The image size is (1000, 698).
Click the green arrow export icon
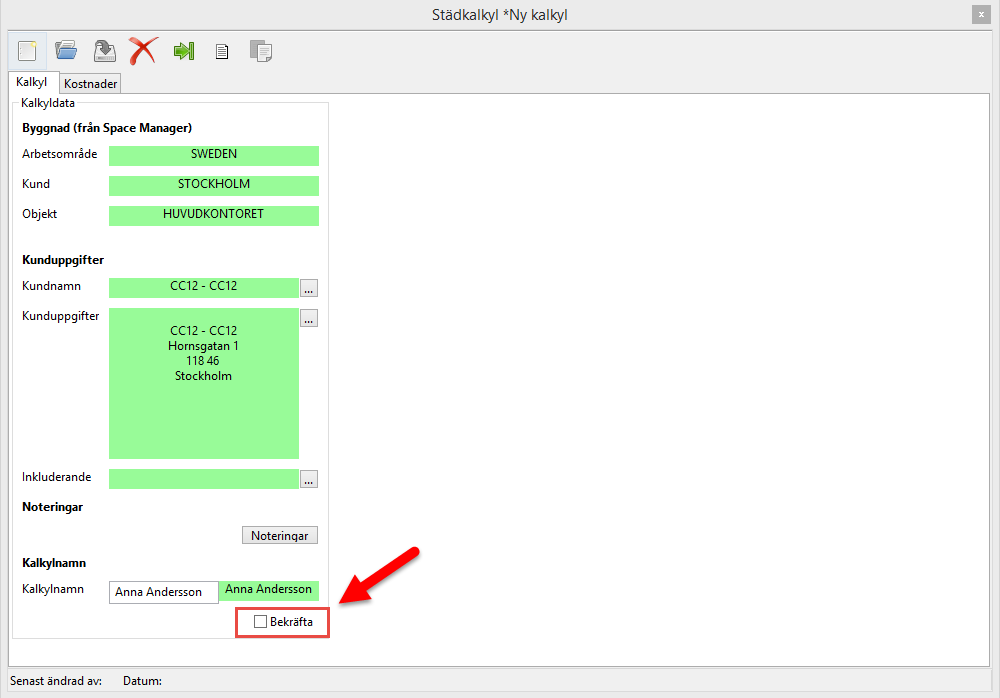183,51
